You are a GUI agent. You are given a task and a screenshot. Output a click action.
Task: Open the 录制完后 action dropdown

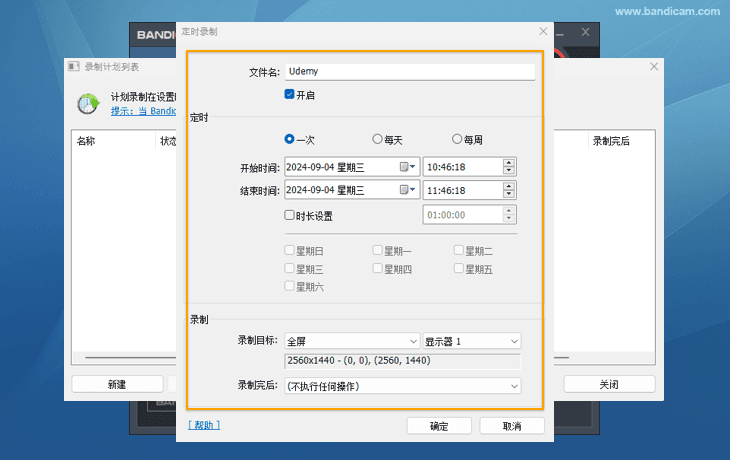[403, 386]
